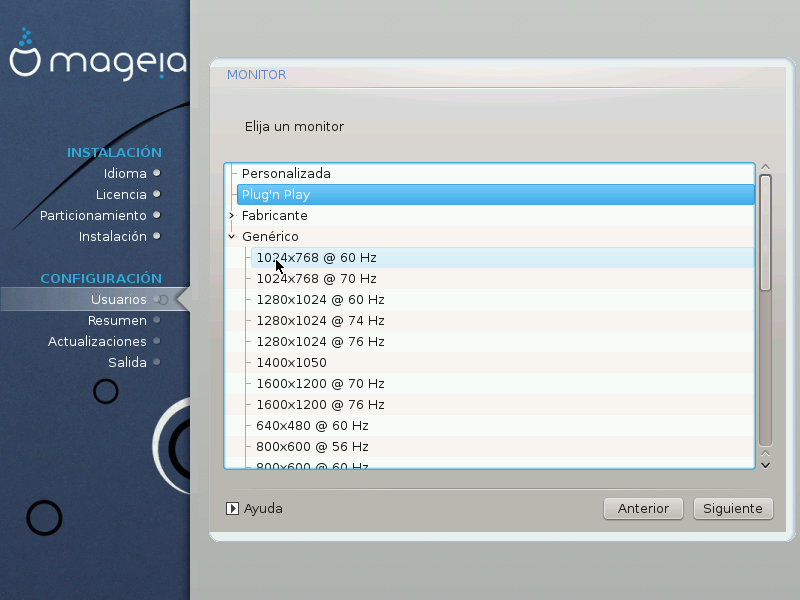Viewport: 800px width, 600px height.
Task: Expand the Fabricante tree node
Action: [x=232, y=215]
